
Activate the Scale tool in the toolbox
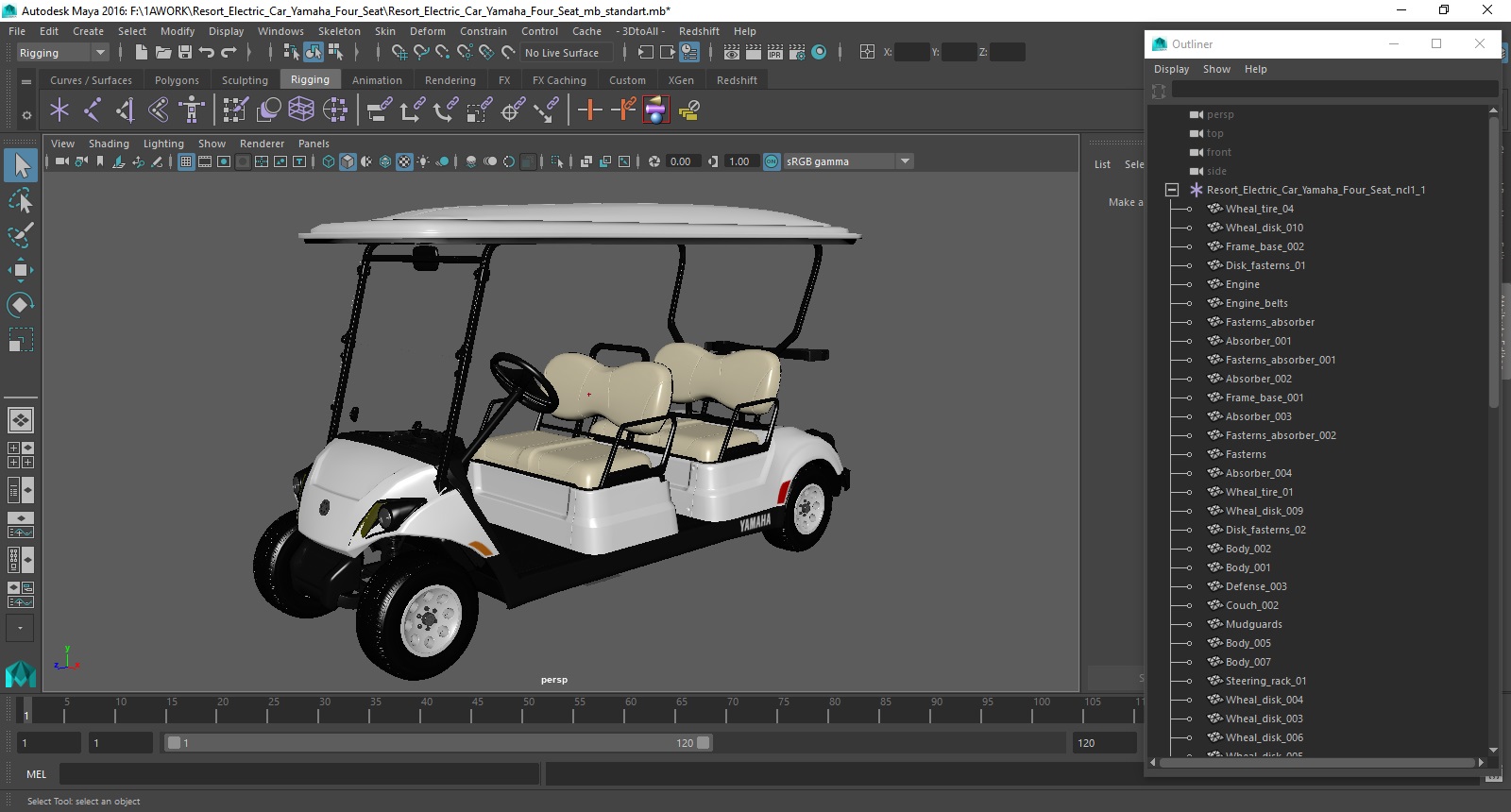[x=21, y=340]
